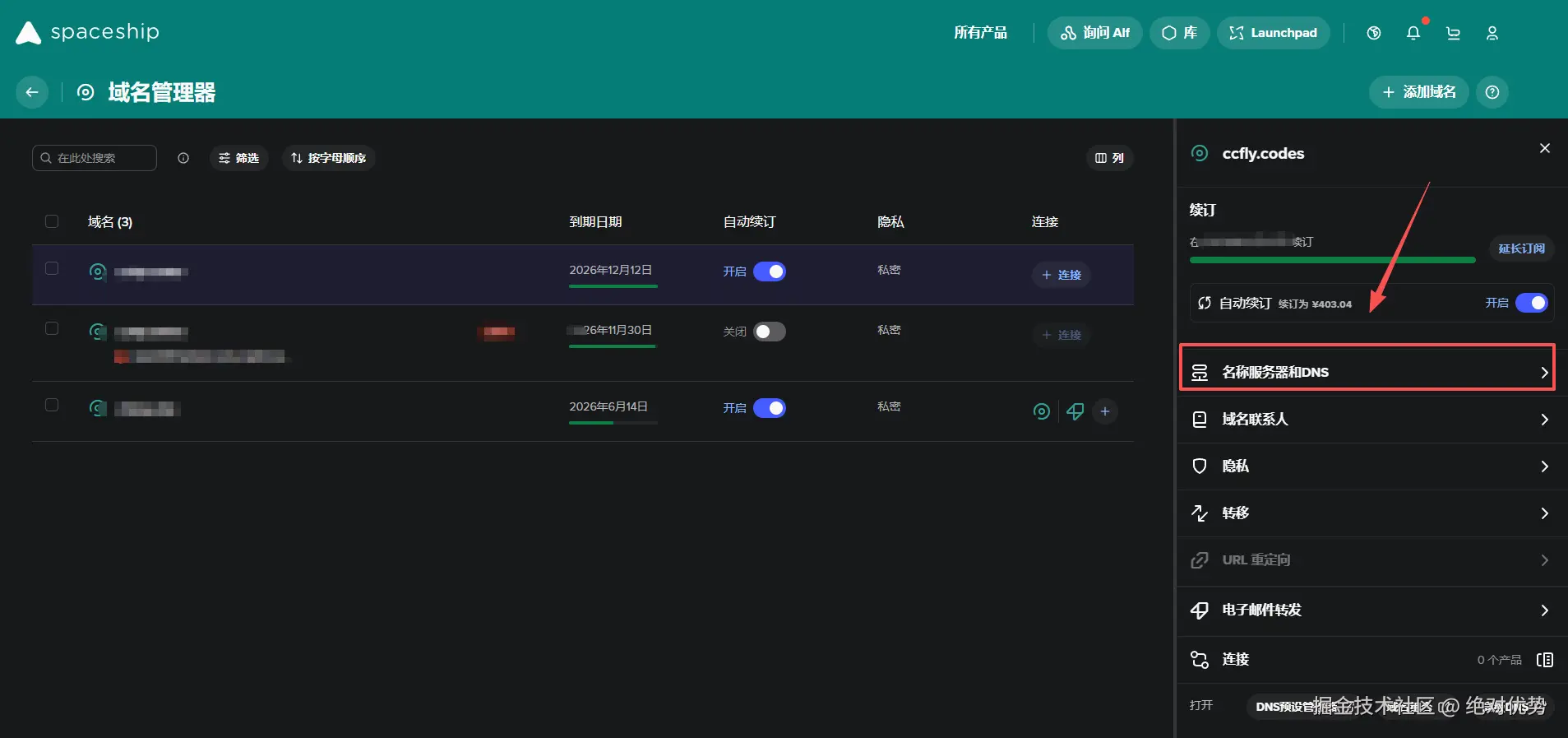
Task: Toggle 自动续订 switch in side panel
Action: coord(1532,303)
